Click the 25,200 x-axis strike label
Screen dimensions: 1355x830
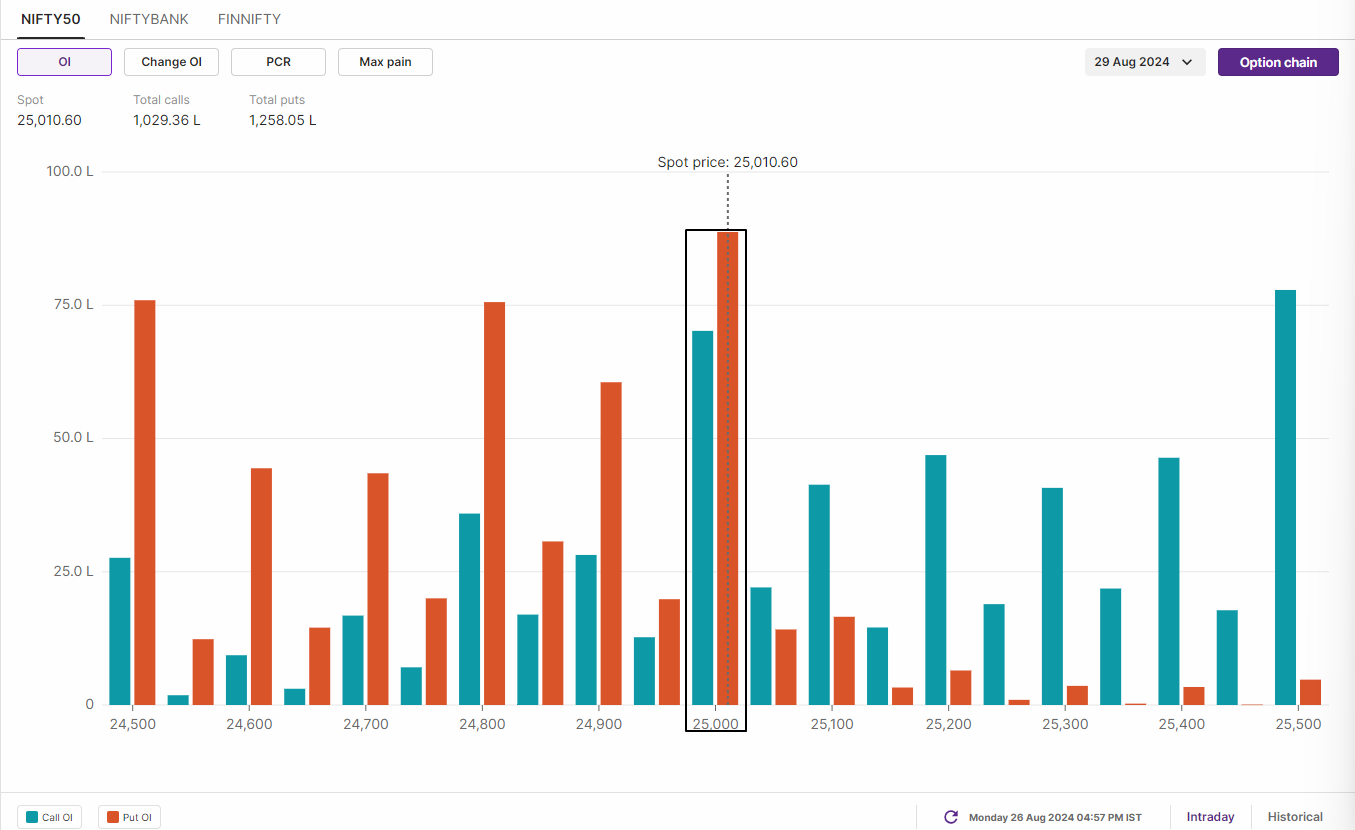point(948,723)
